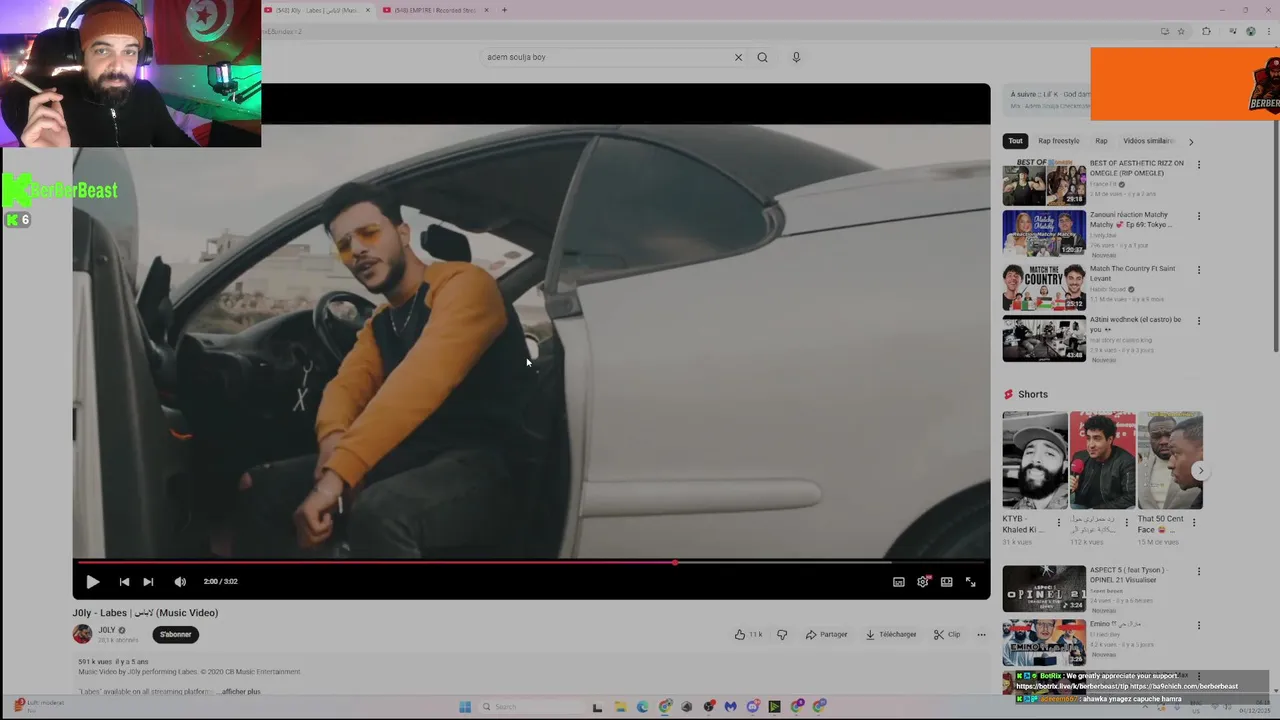Open browser profile avatar

click(x=1251, y=31)
